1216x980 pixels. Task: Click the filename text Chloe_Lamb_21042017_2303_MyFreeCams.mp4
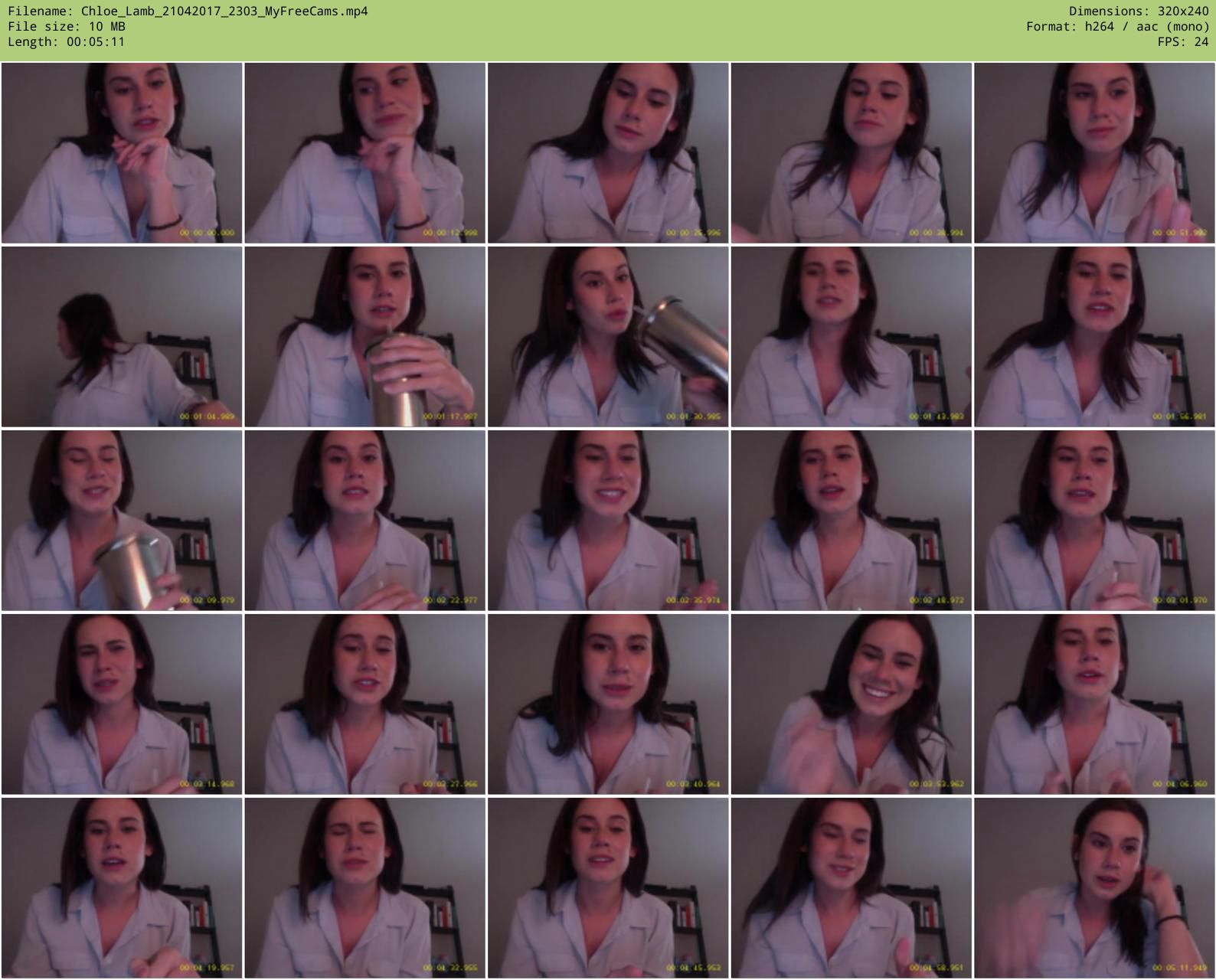click(x=224, y=11)
